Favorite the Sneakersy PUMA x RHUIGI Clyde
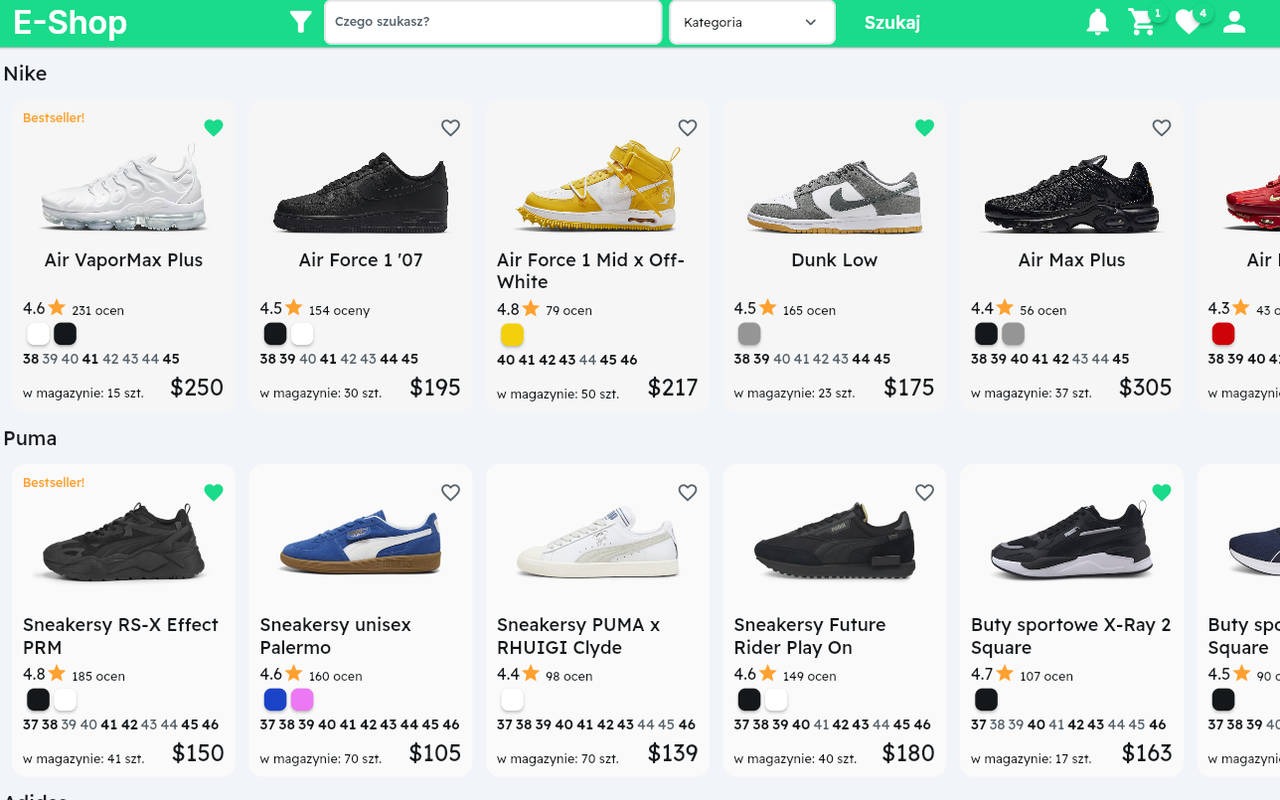 point(687,492)
